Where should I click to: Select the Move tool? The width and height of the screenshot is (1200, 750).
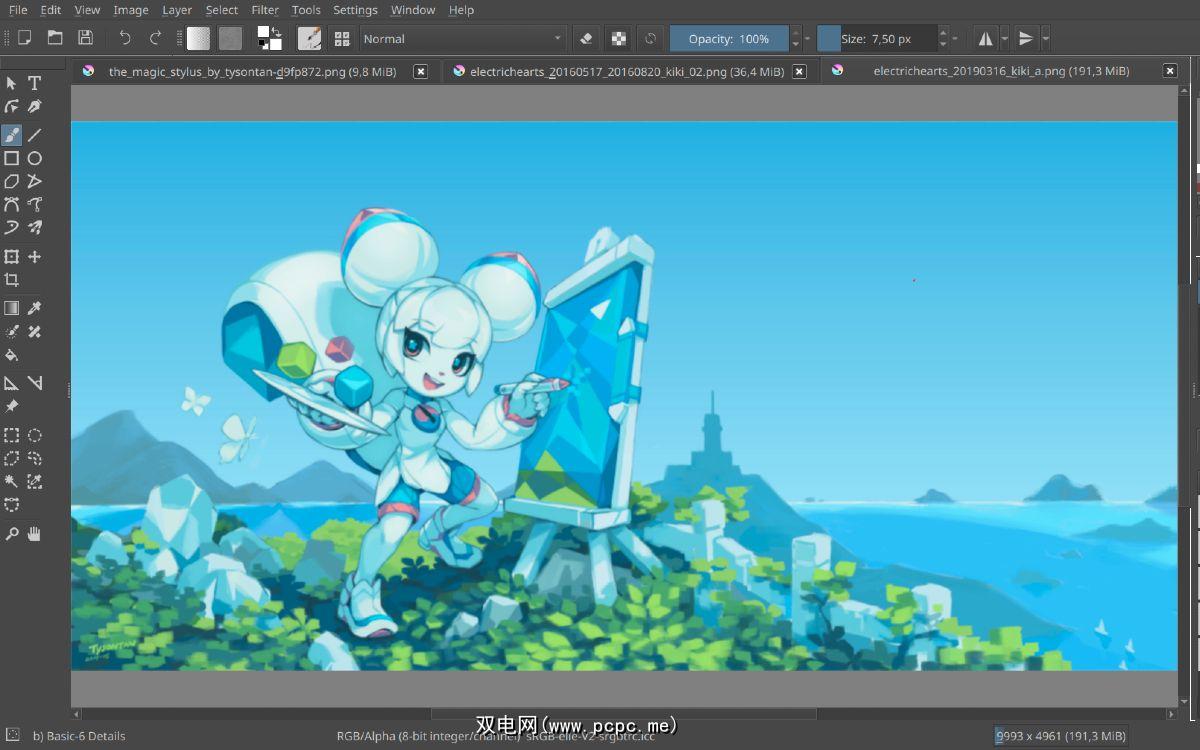tap(34, 257)
